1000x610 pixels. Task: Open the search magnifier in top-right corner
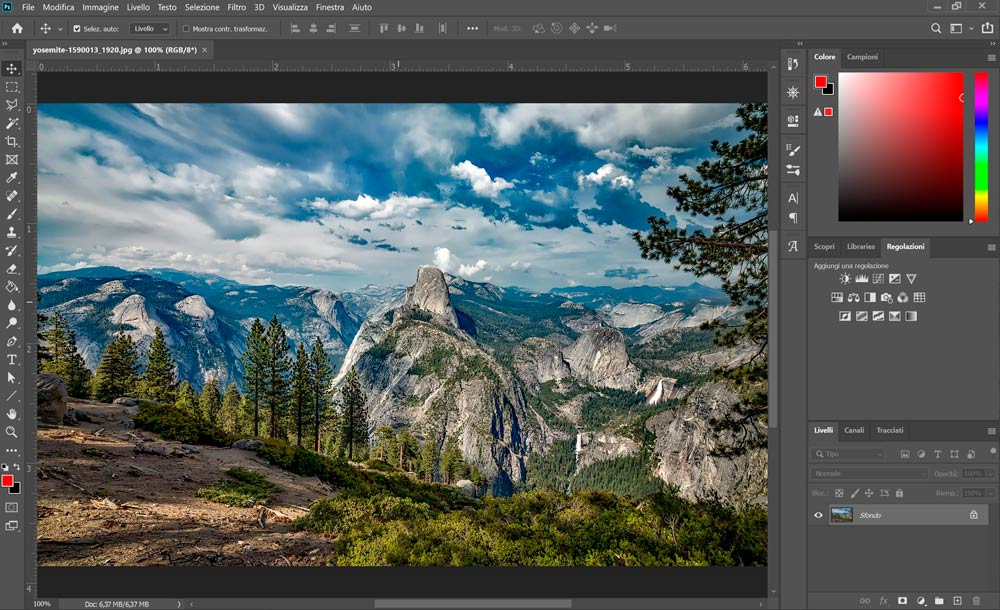(x=936, y=29)
